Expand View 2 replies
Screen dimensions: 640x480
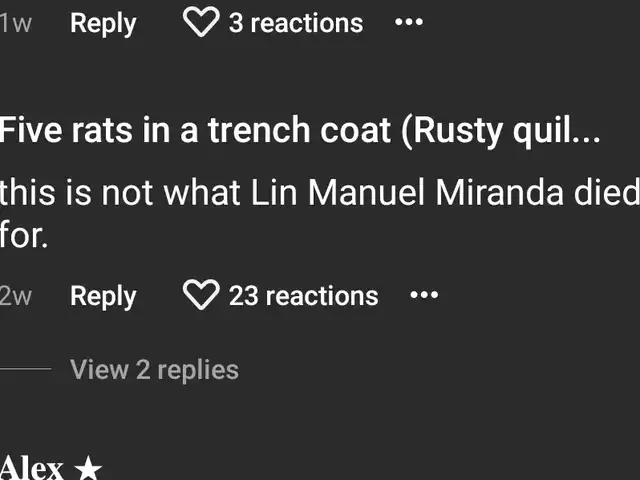[x=154, y=370]
